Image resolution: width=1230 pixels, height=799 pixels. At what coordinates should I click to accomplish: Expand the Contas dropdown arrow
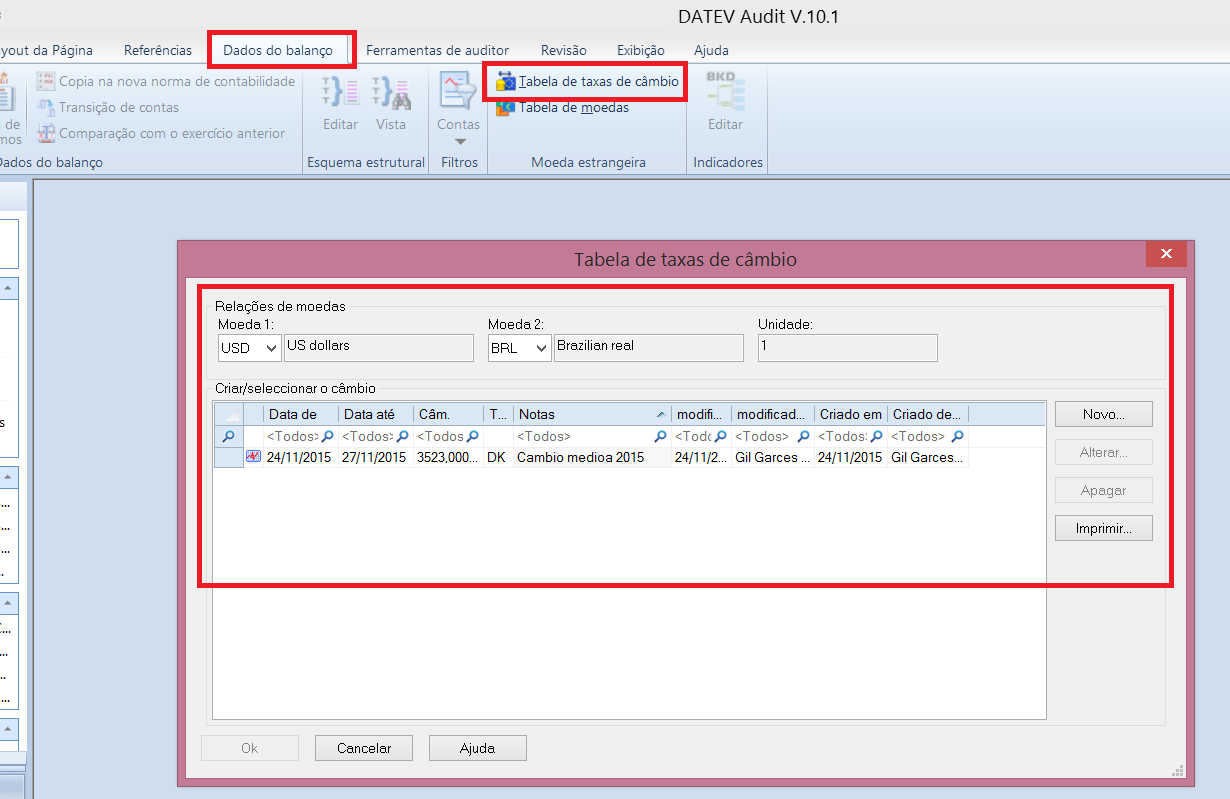coord(460,141)
